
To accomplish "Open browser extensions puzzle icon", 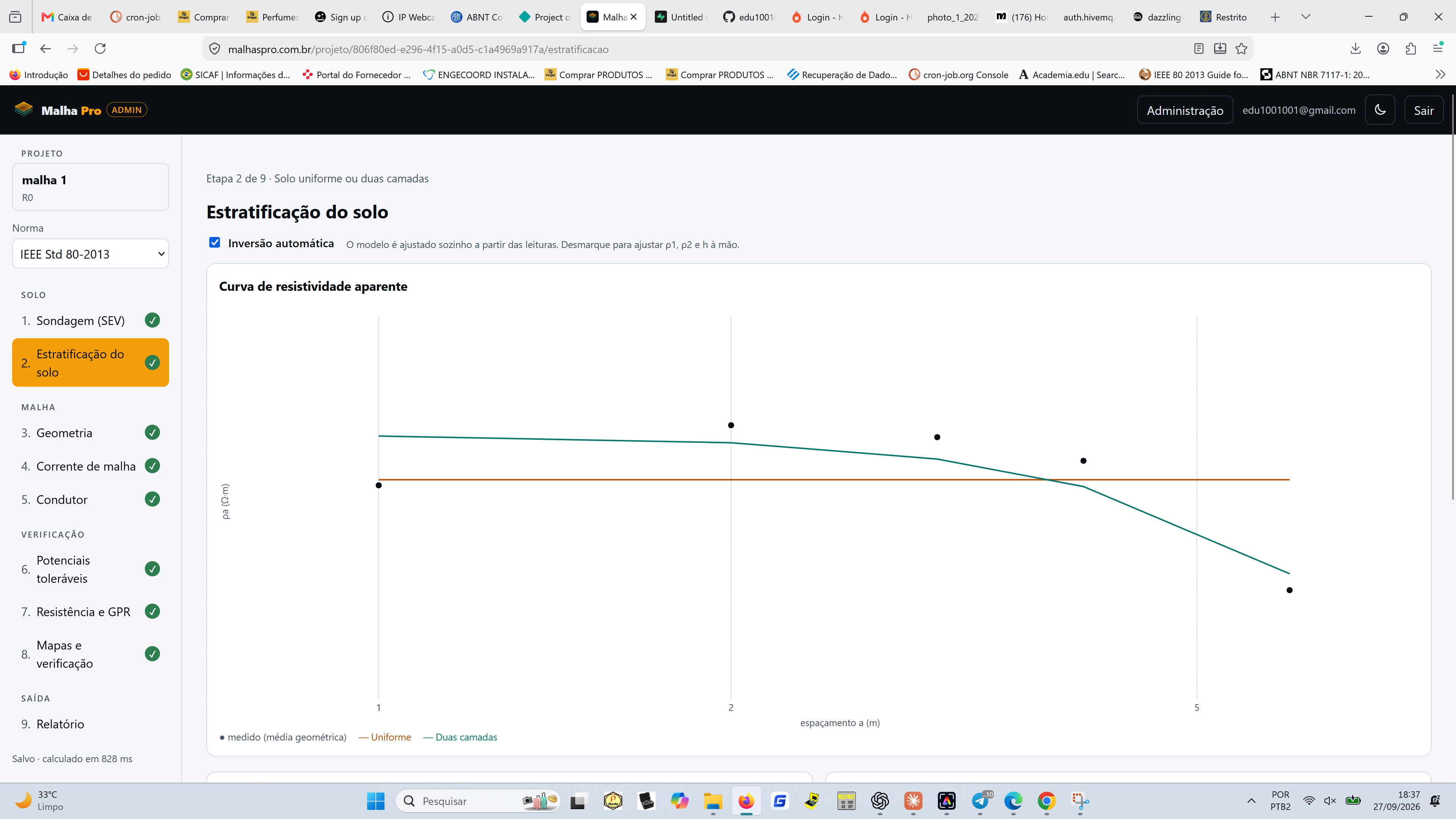I will click(1411, 49).
